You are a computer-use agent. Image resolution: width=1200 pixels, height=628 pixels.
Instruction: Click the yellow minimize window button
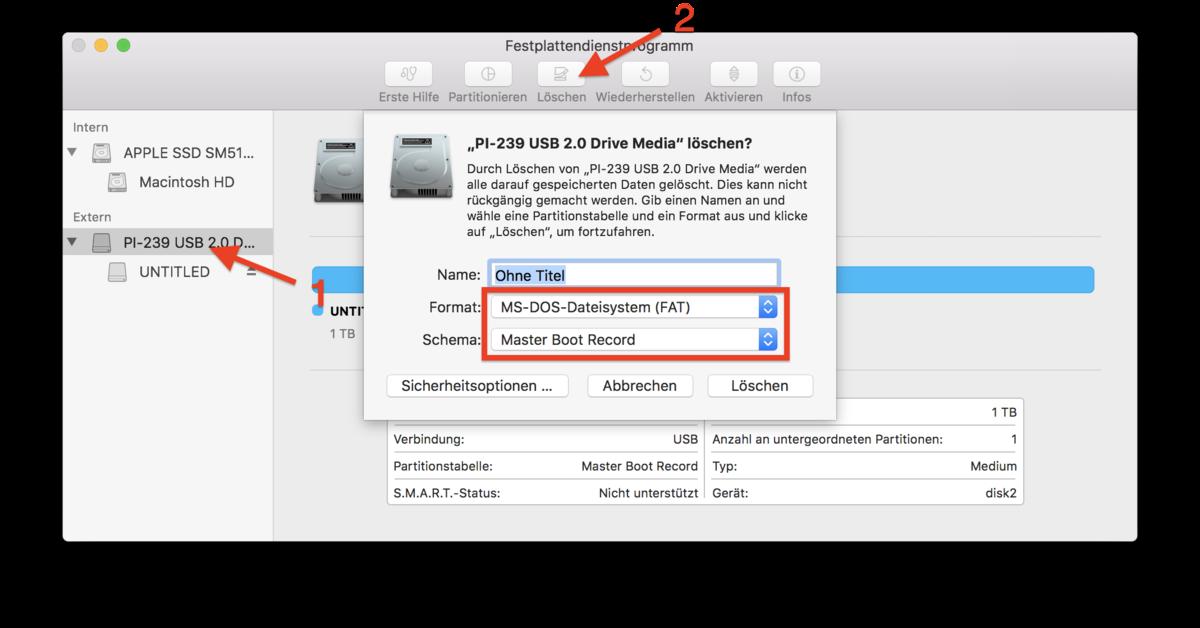tap(101, 46)
